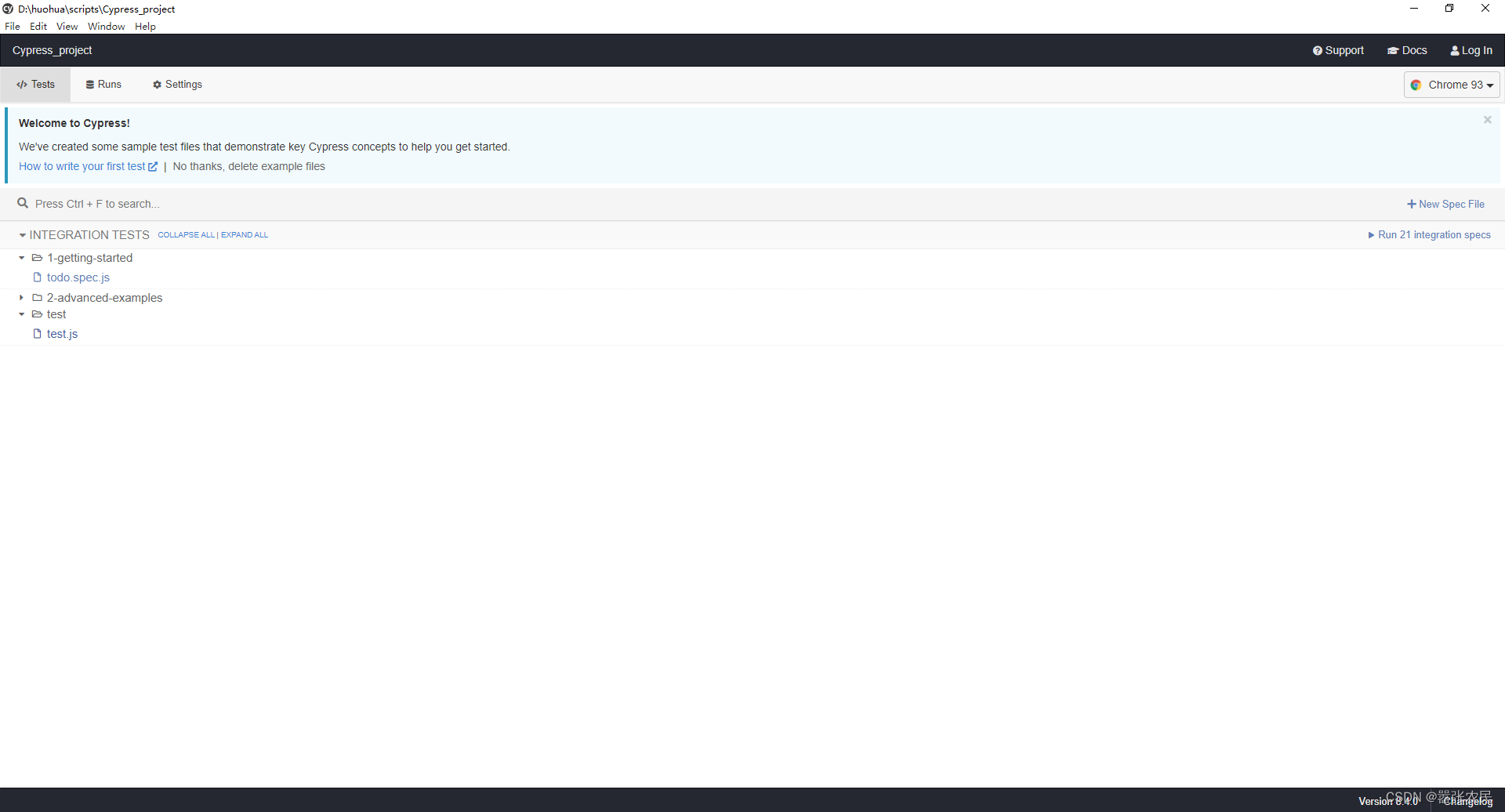Screen dimensions: 1505x812
Task: Select the test folder name
Action: [x=56, y=314]
